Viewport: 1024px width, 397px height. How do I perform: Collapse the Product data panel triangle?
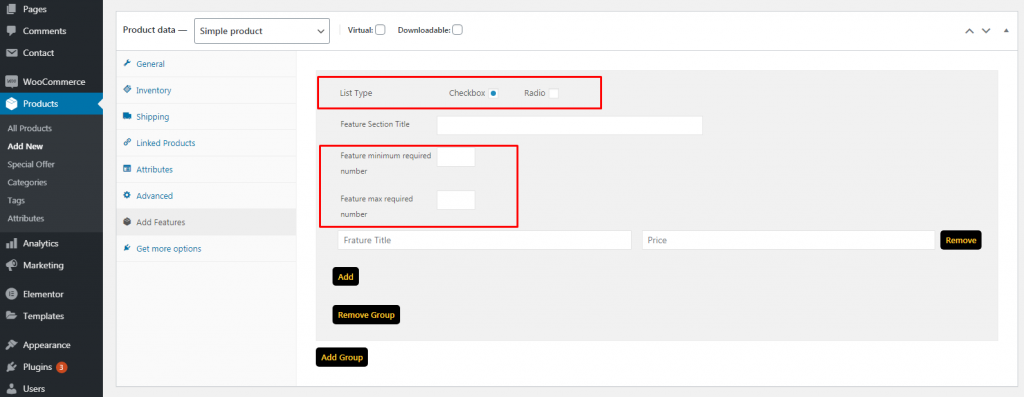(1006, 30)
